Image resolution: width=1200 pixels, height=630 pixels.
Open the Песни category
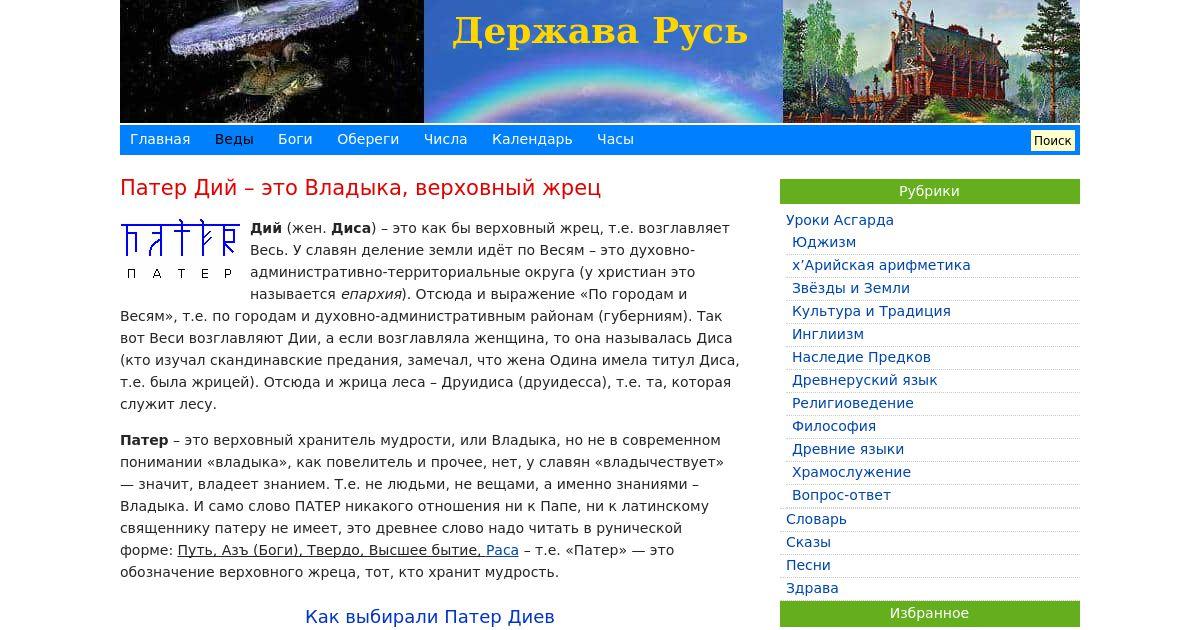coord(808,565)
